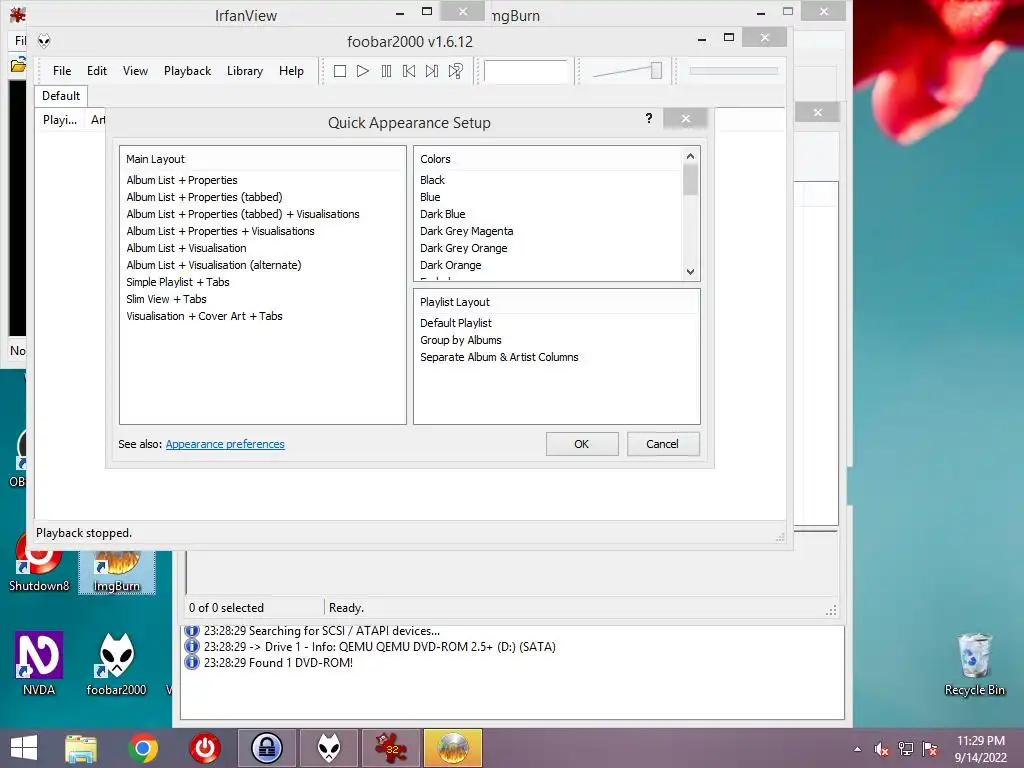Open the Help menu
Image resolution: width=1024 pixels, height=768 pixels.
(x=291, y=71)
